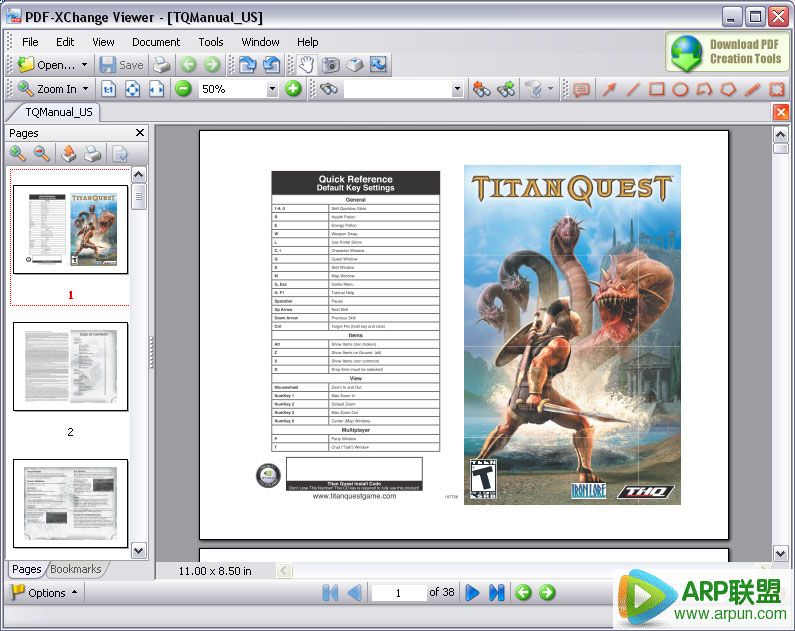Screen dimensions: 795x631
Task: Select the Line annotation tool
Action: point(632,89)
